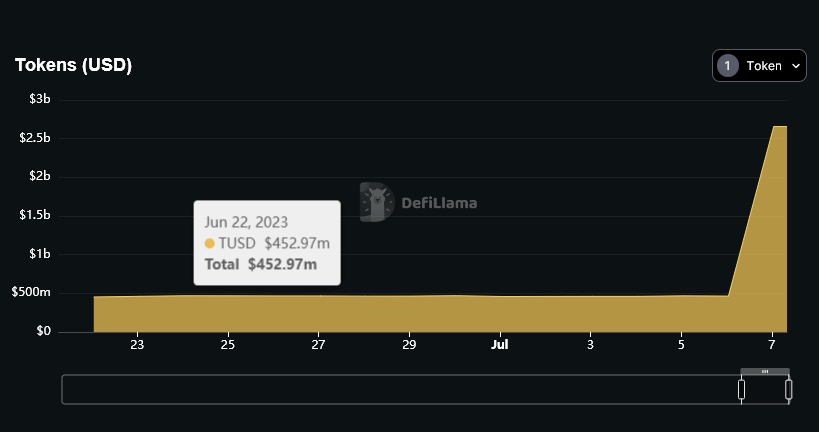Click the 23 date label on x-axis
This screenshot has height=432, width=819.
137,346
